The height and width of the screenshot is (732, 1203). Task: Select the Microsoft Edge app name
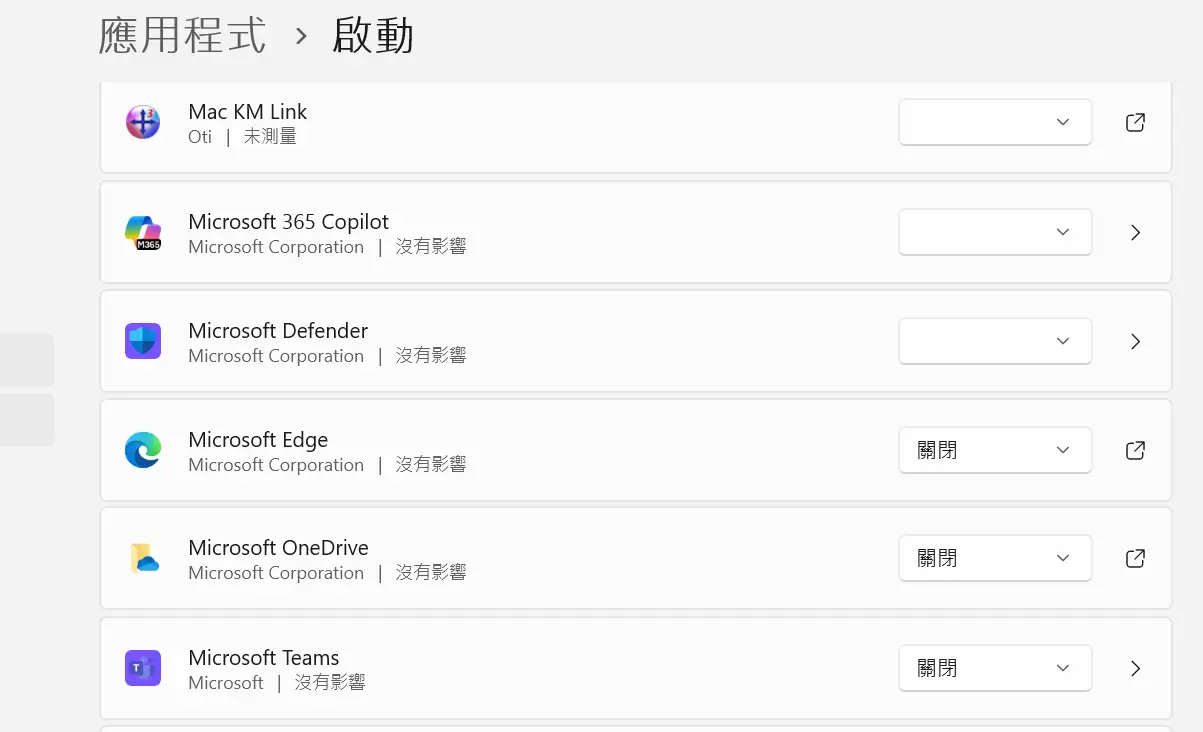click(x=258, y=440)
